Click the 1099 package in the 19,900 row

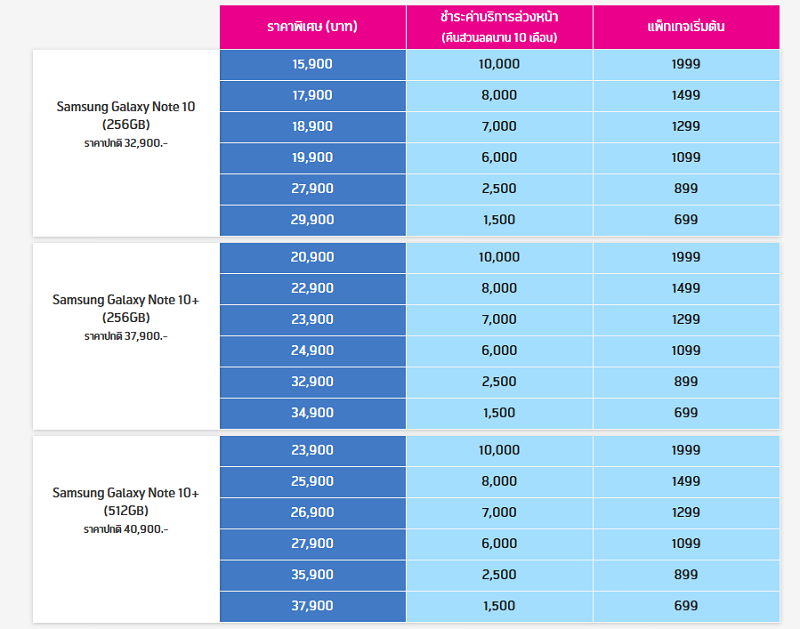(686, 158)
